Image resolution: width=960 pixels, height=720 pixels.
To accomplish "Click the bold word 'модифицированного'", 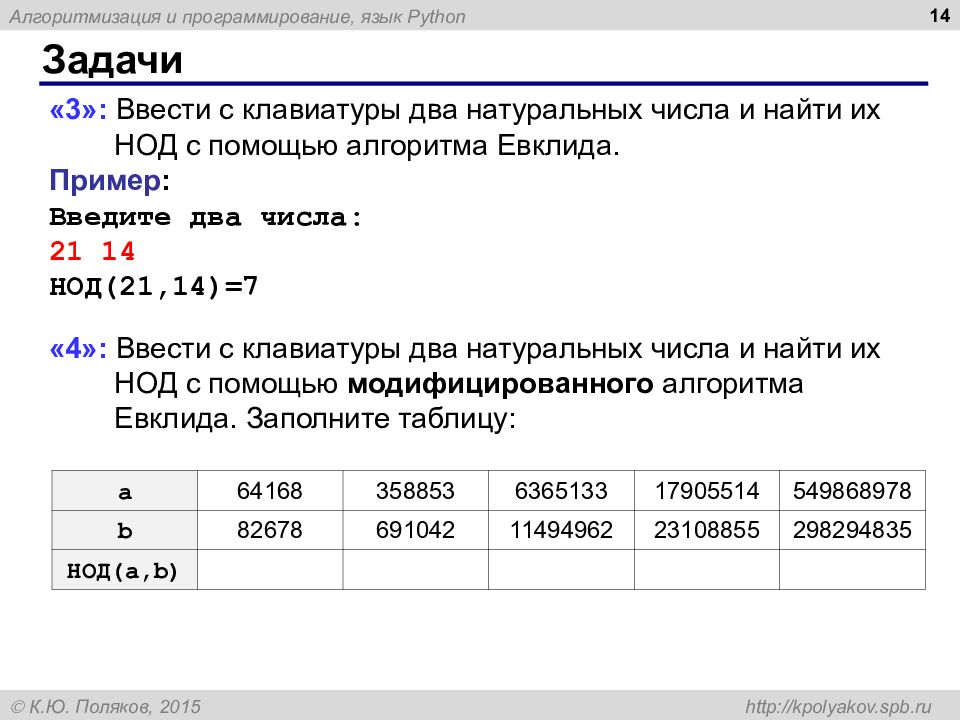I will coord(500,384).
